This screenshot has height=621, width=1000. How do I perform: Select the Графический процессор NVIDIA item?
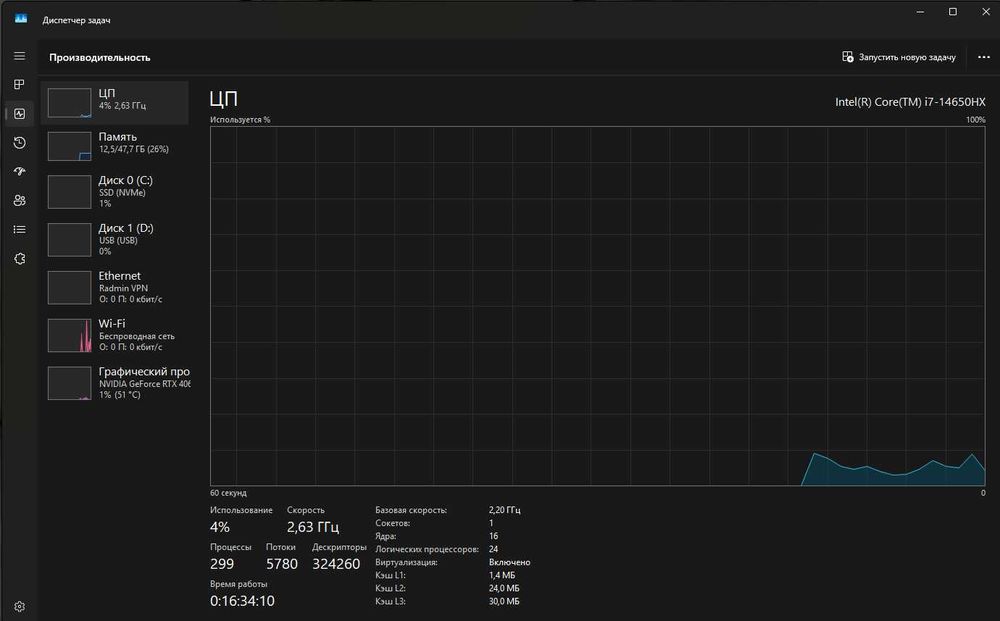(115, 383)
